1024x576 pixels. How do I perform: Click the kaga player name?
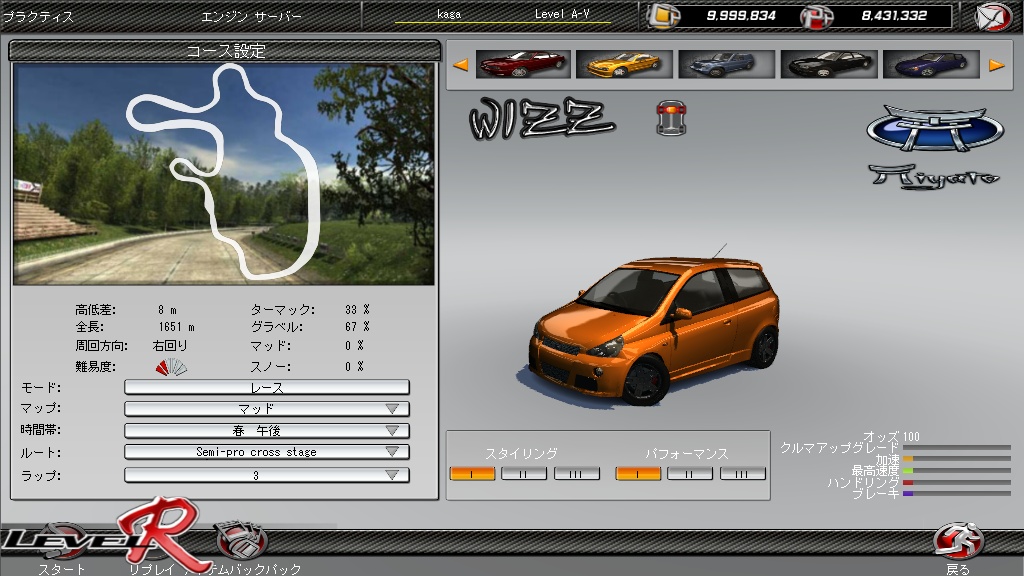point(449,14)
